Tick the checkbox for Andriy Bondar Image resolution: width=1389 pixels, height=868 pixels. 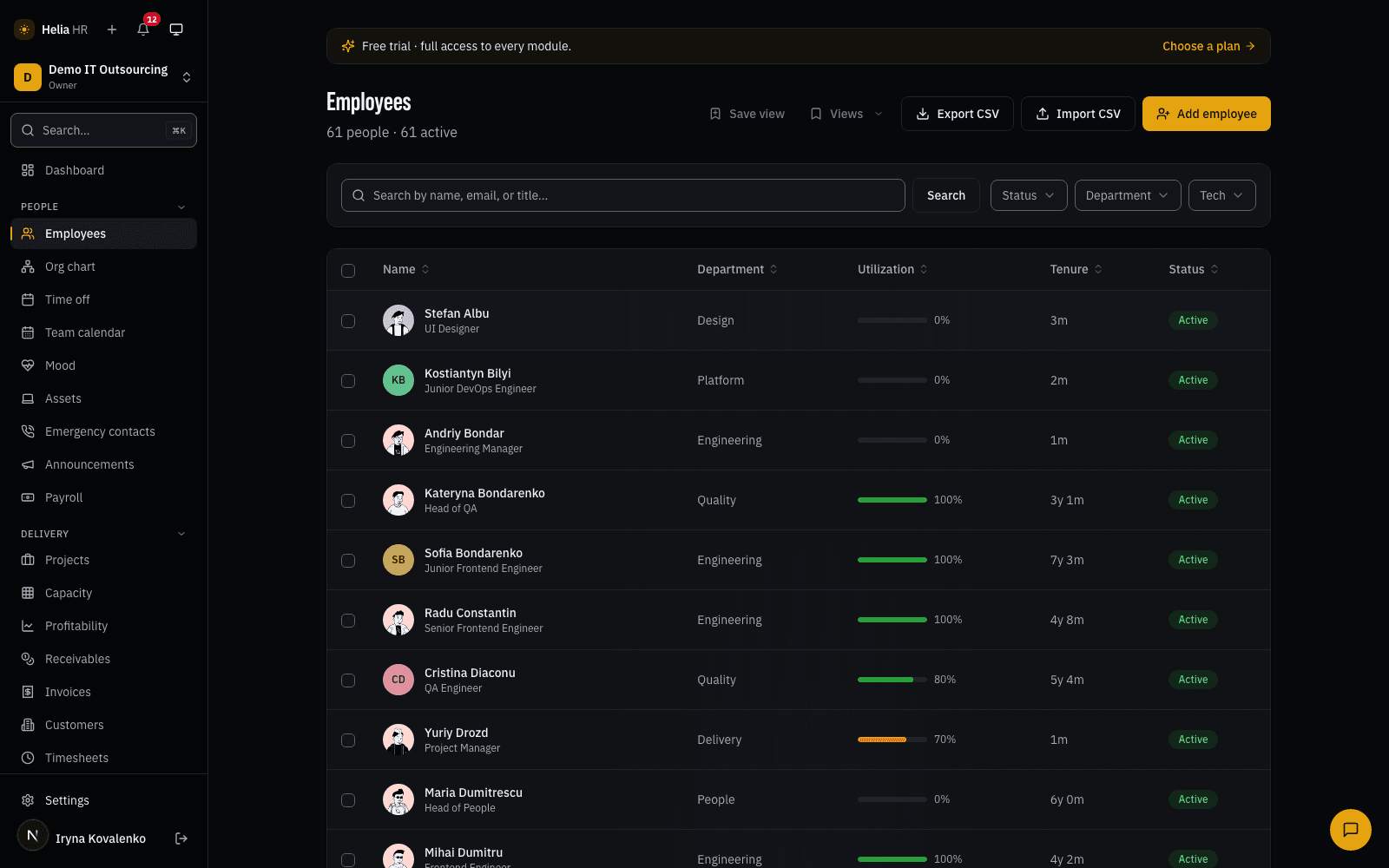tap(348, 441)
